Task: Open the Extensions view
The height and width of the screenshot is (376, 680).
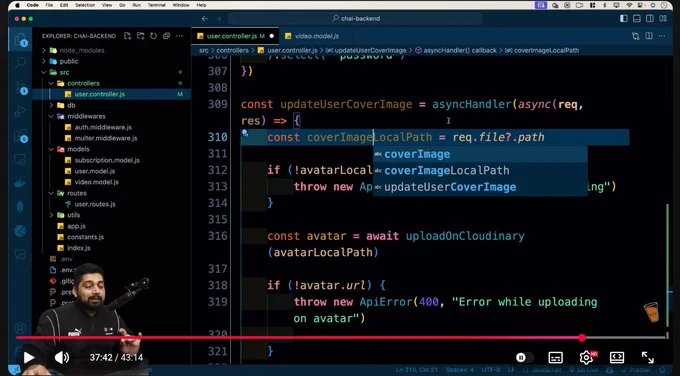Action: [x=20, y=136]
